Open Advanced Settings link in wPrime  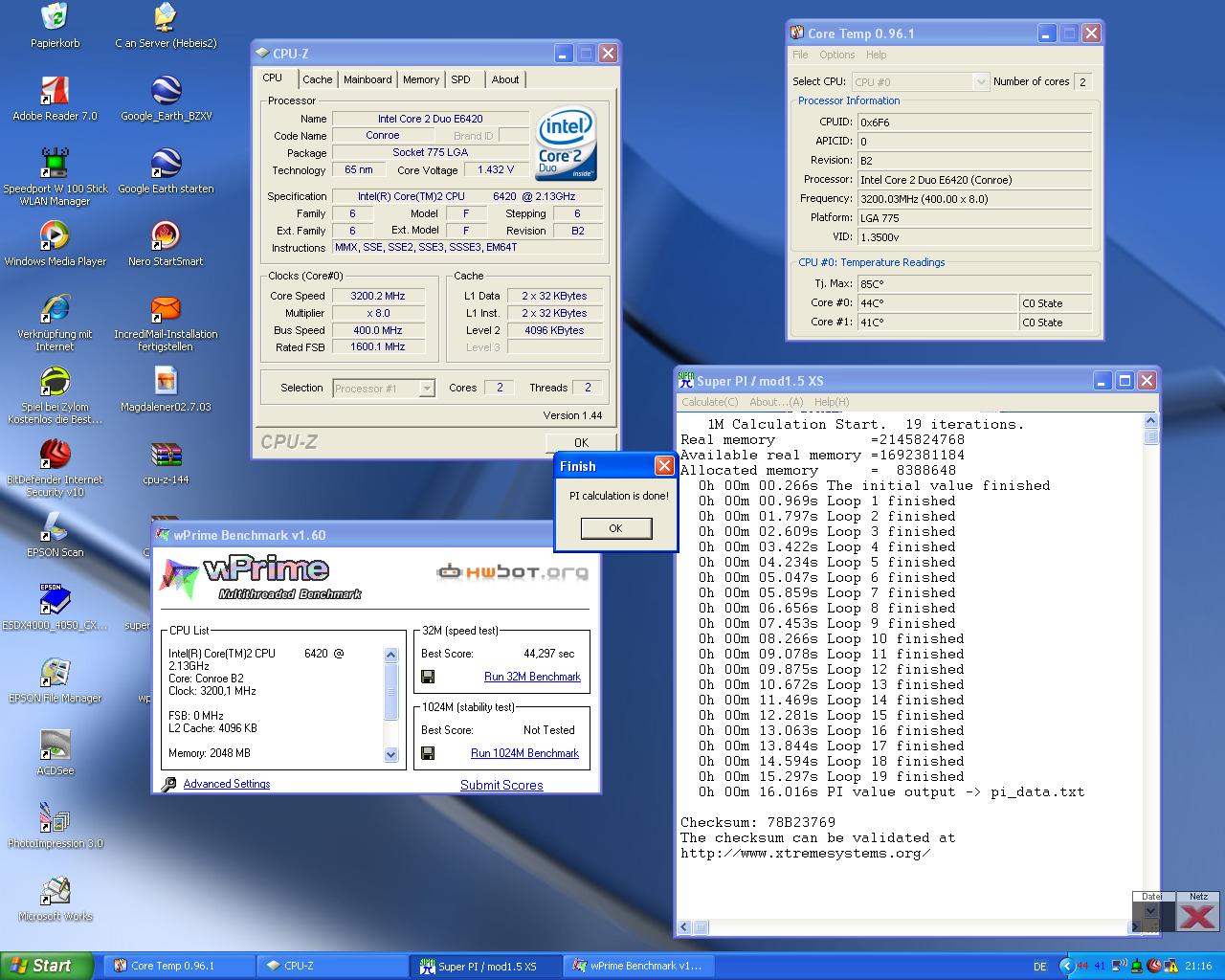pyautogui.click(x=227, y=784)
